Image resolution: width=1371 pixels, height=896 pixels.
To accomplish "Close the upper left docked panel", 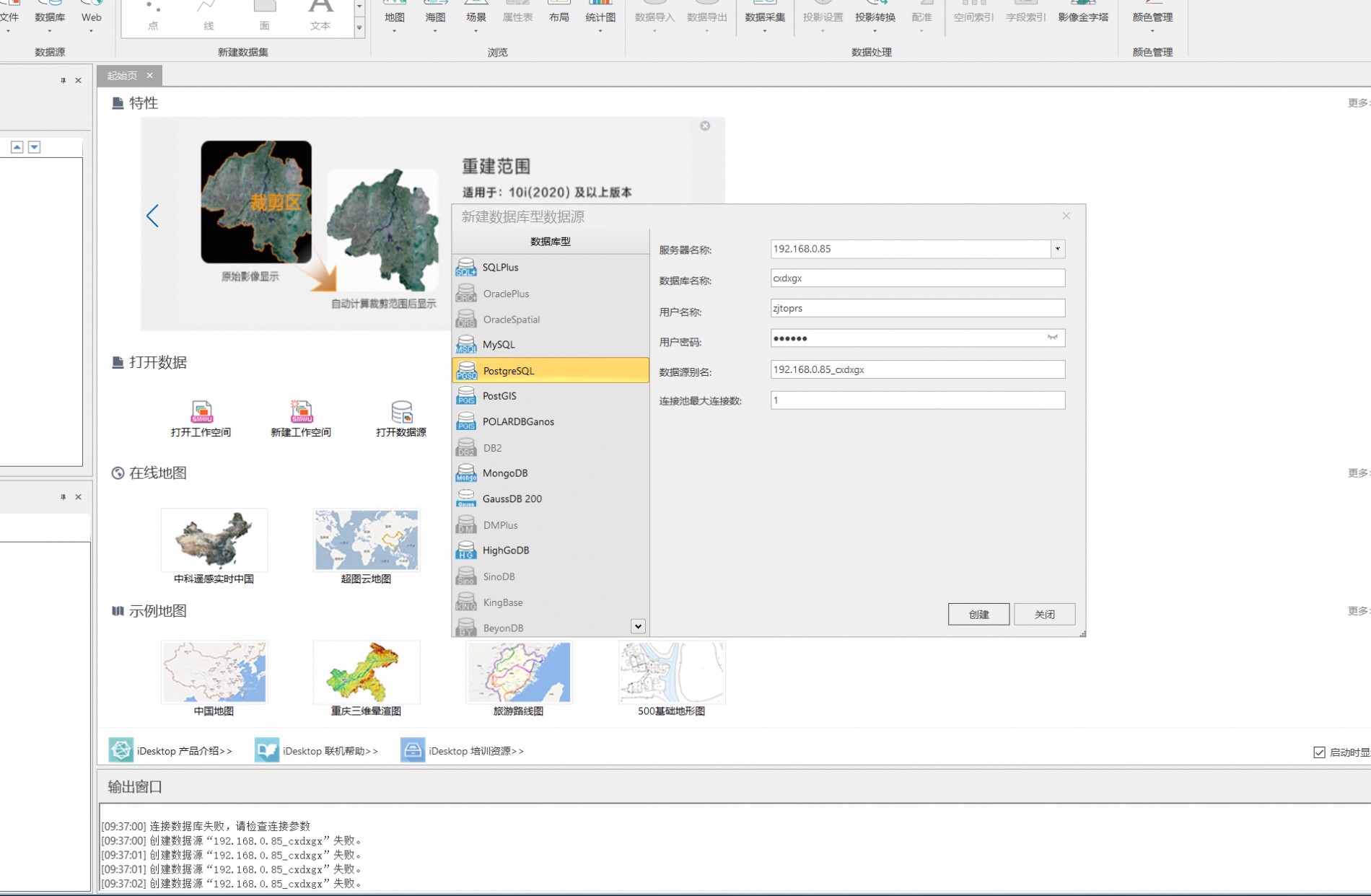I will coord(79,81).
